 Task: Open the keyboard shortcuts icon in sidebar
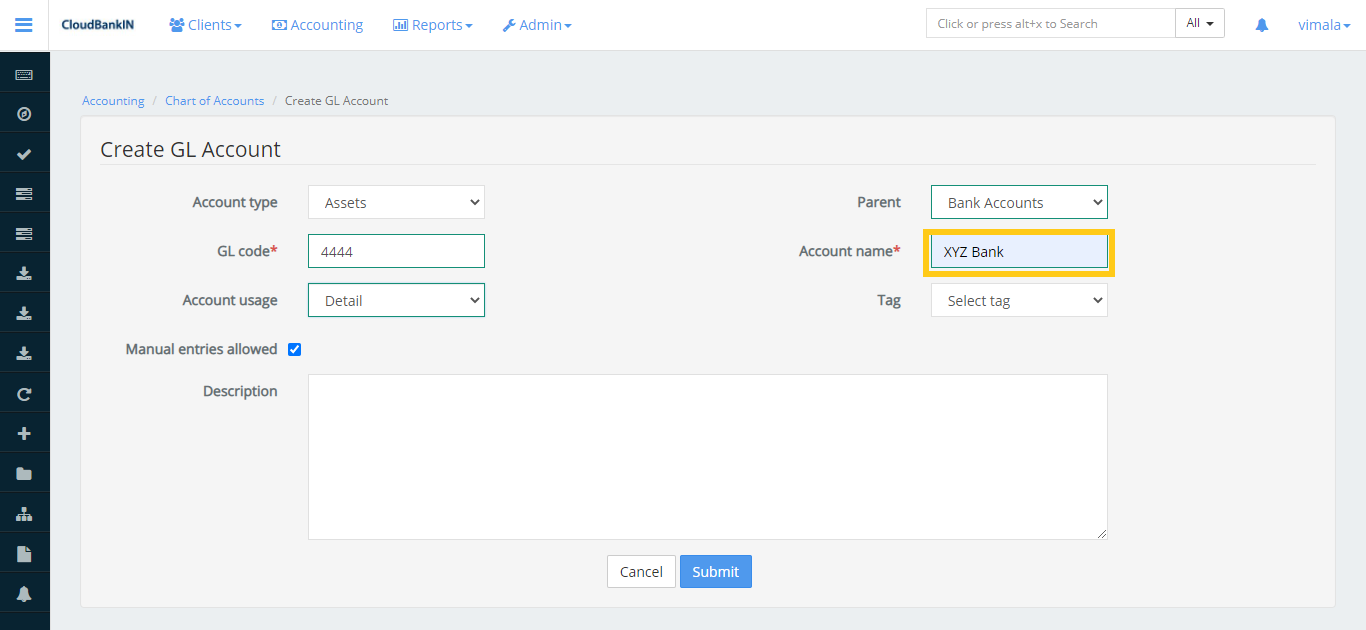(x=24, y=72)
